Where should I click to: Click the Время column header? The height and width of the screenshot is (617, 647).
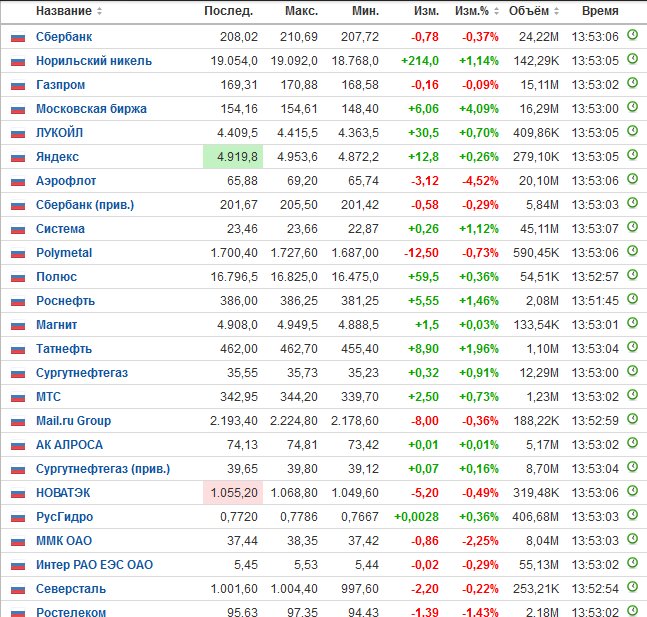click(600, 11)
